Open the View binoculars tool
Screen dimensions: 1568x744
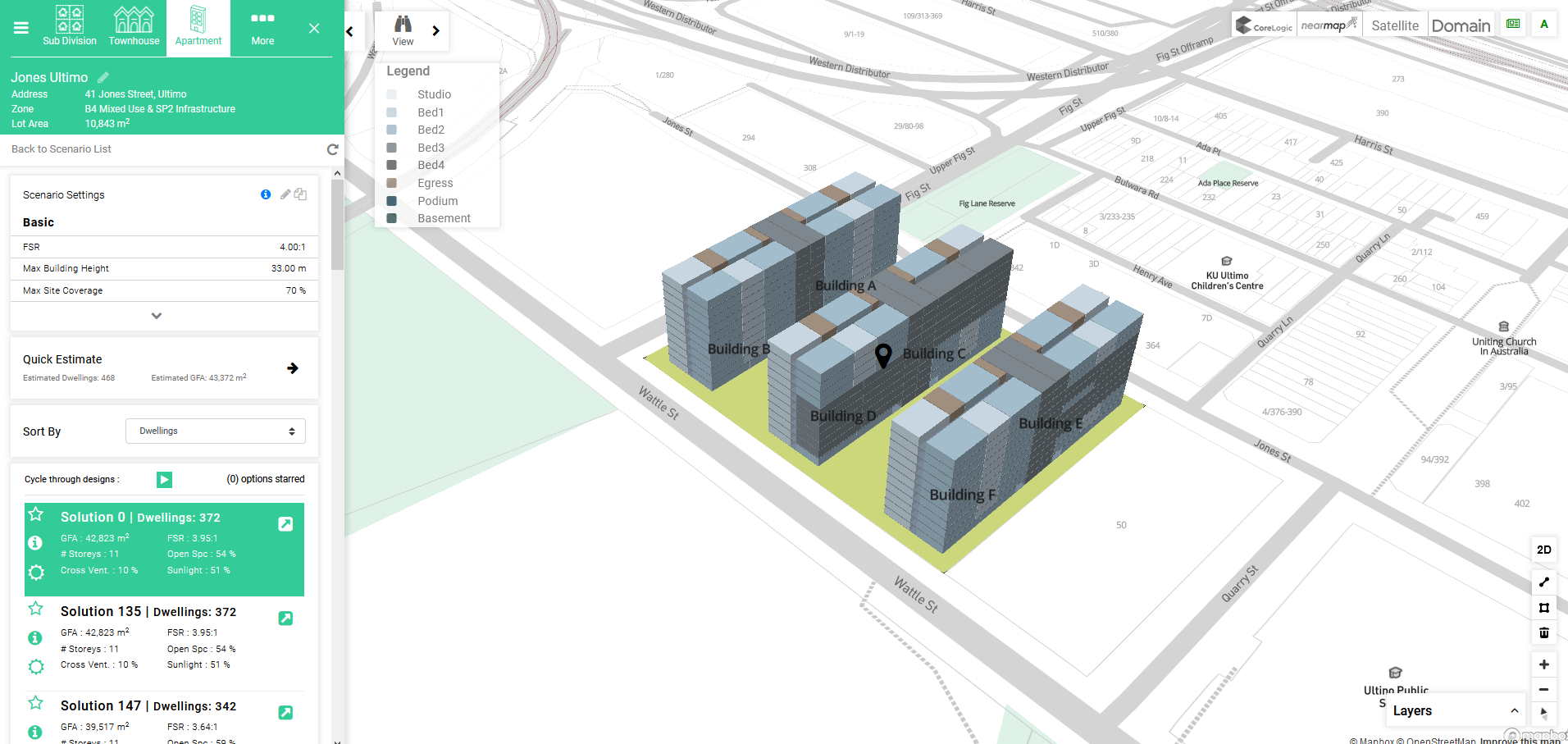point(403,31)
